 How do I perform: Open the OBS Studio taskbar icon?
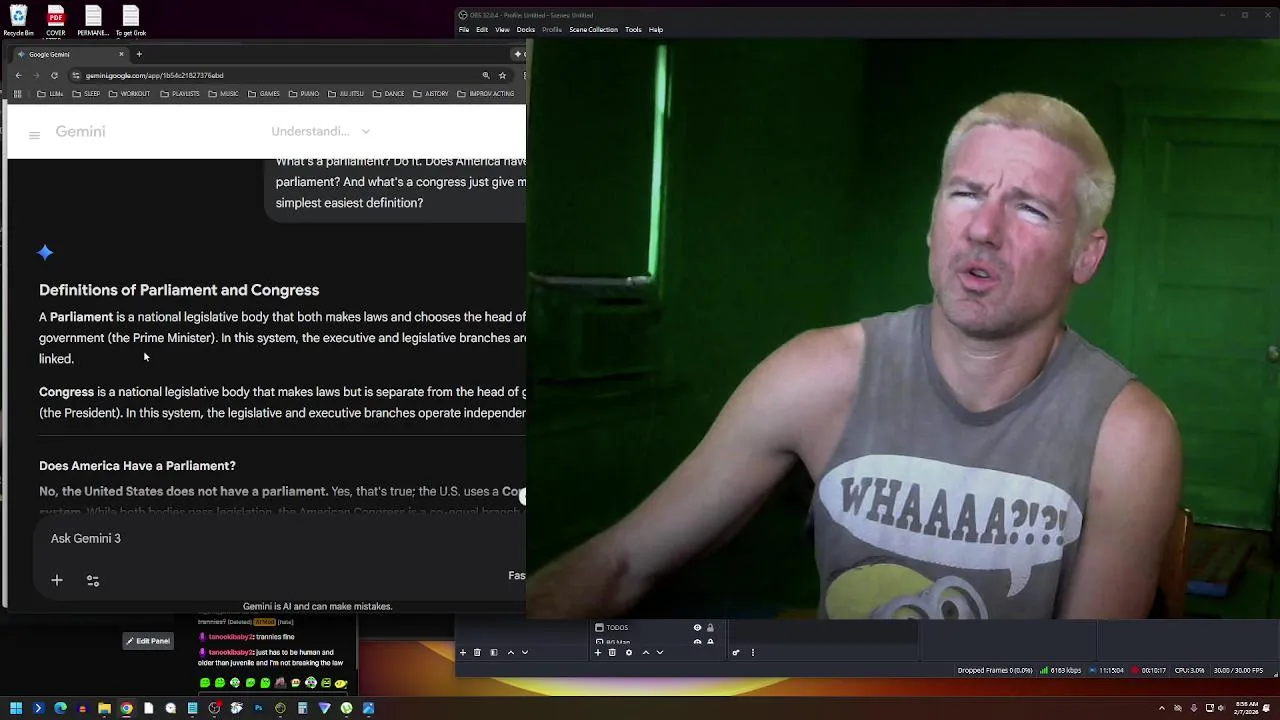(214, 708)
